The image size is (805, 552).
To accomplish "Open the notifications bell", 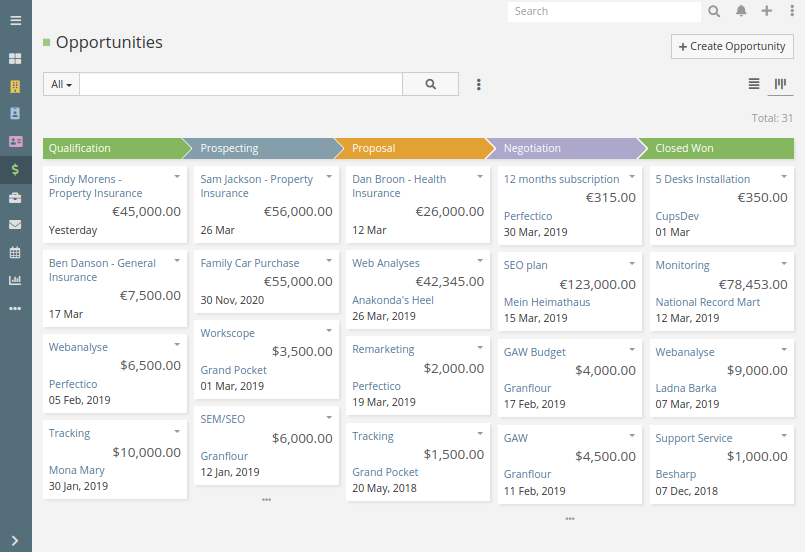I will [x=741, y=11].
